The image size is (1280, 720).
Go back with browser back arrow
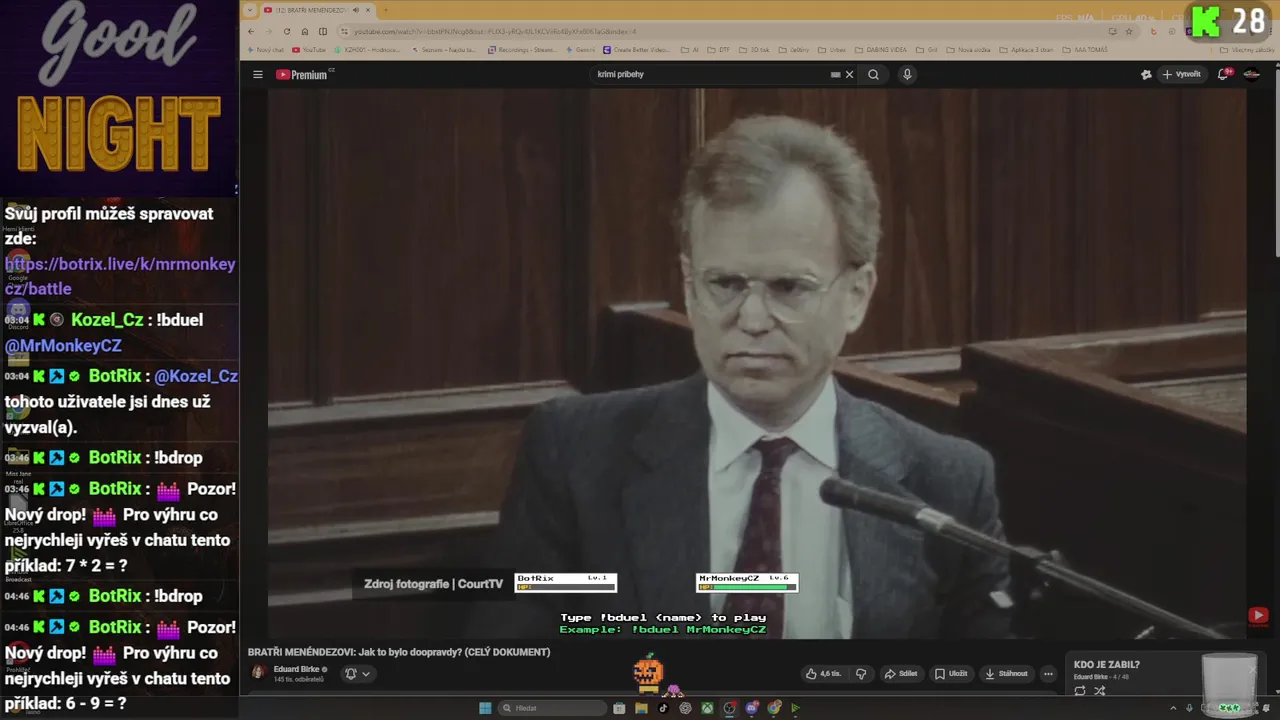tap(251, 31)
